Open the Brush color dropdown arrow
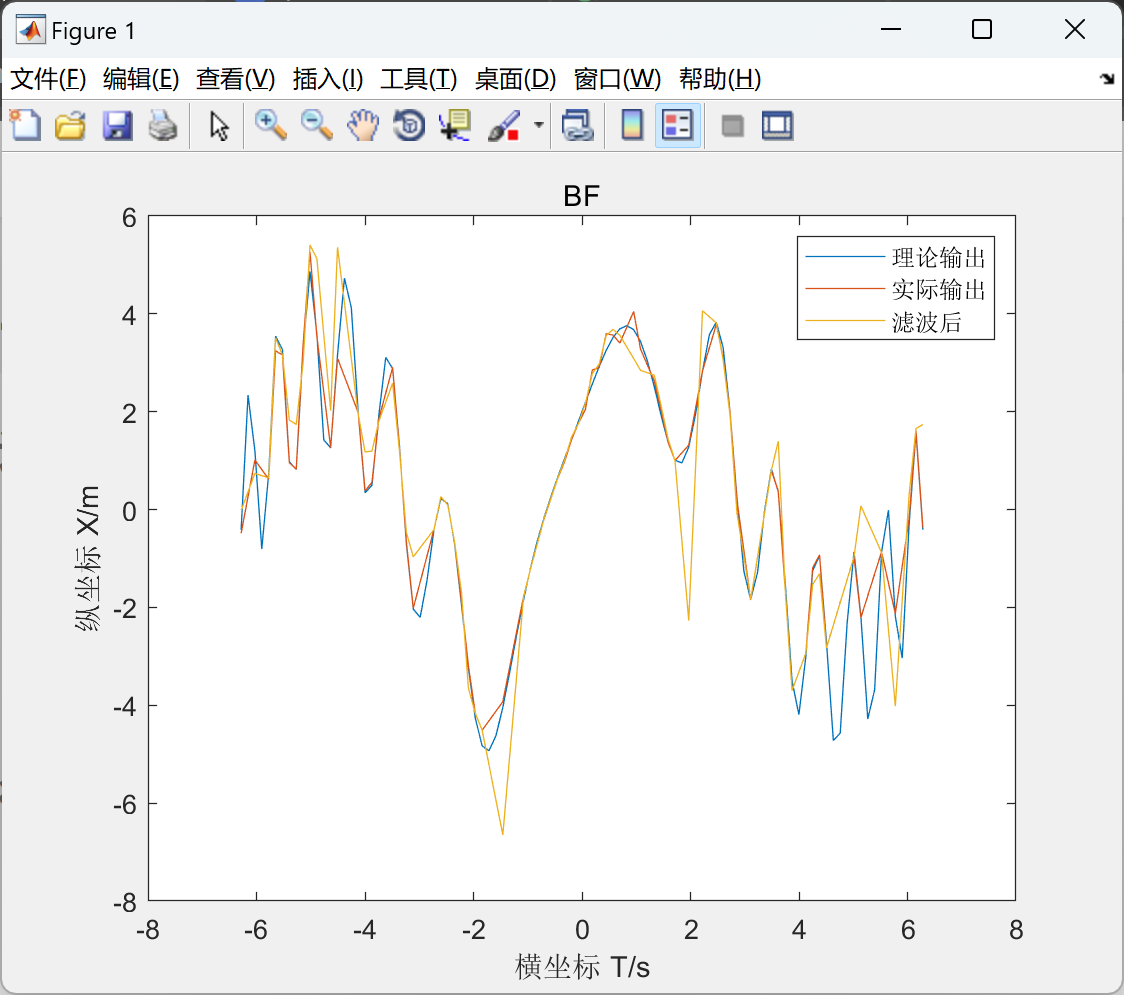This screenshot has height=995, width=1124. 538,125
